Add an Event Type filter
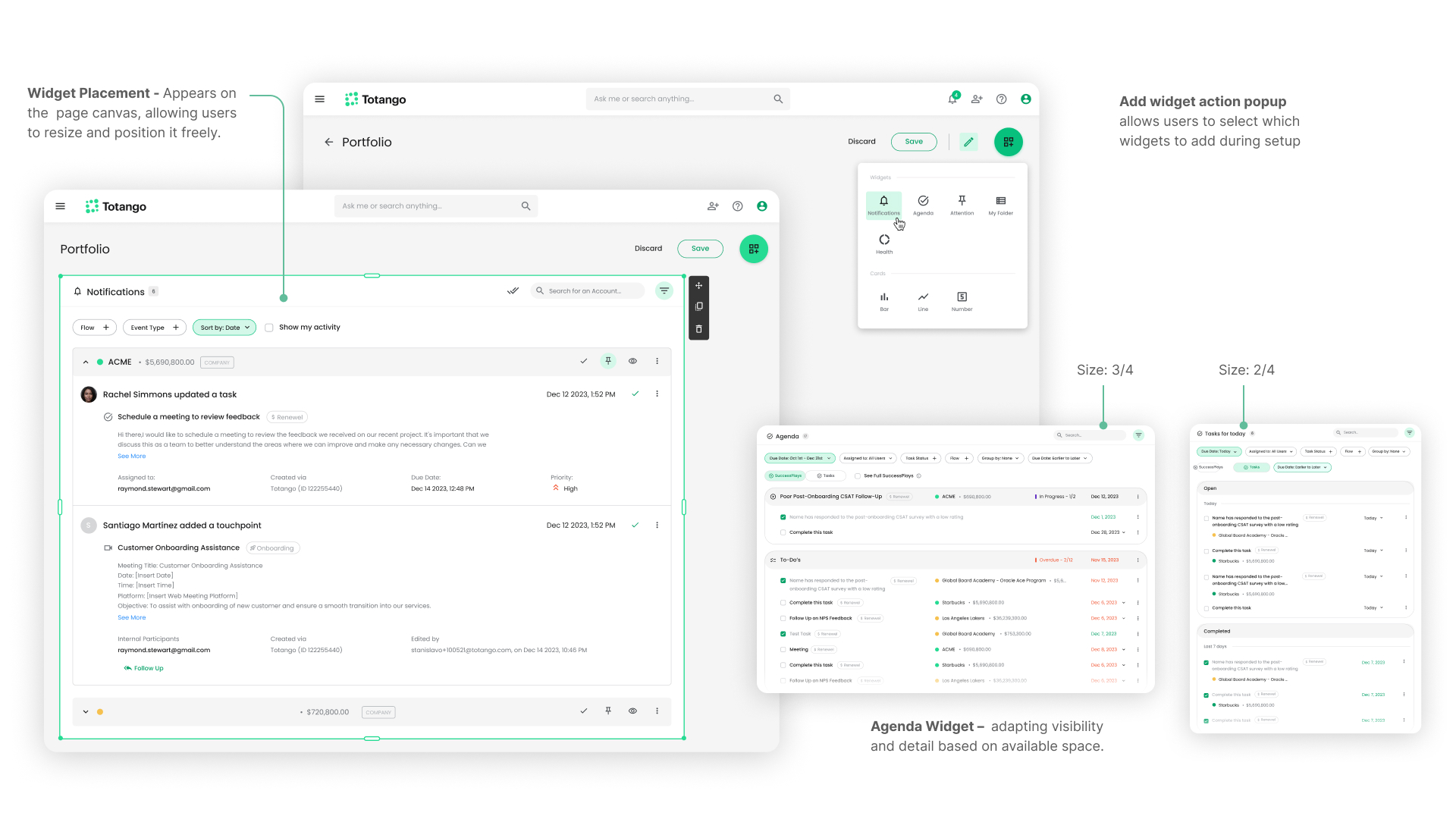The width and height of the screenshot is (1456, 819). pos(155,328)
